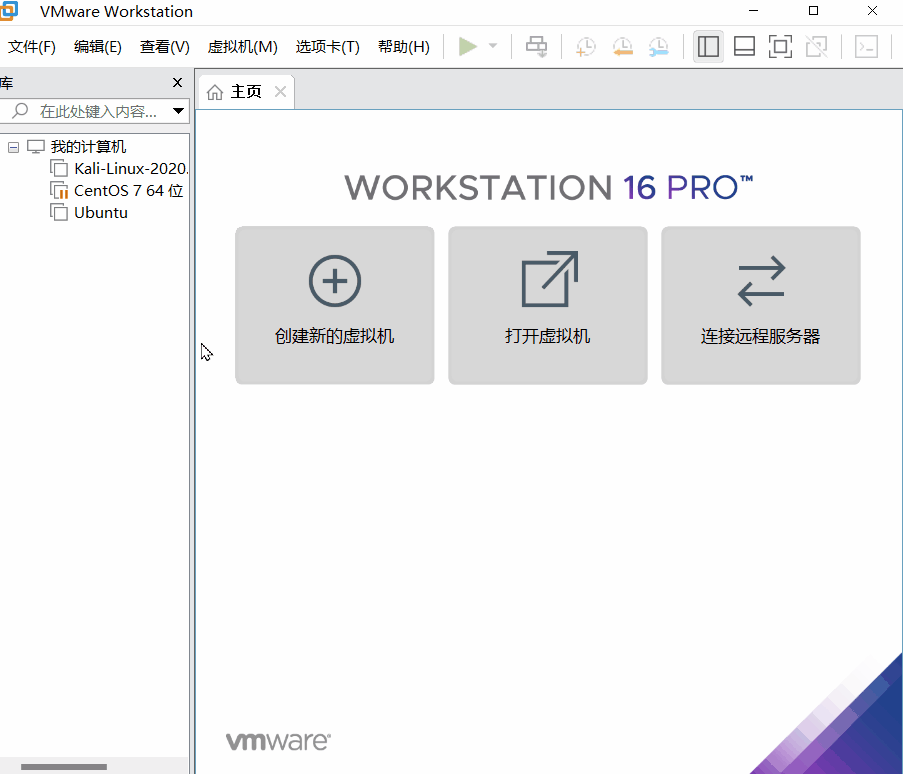Open the 文件(F) menu

pyautogui.click(x=32, y=46)
